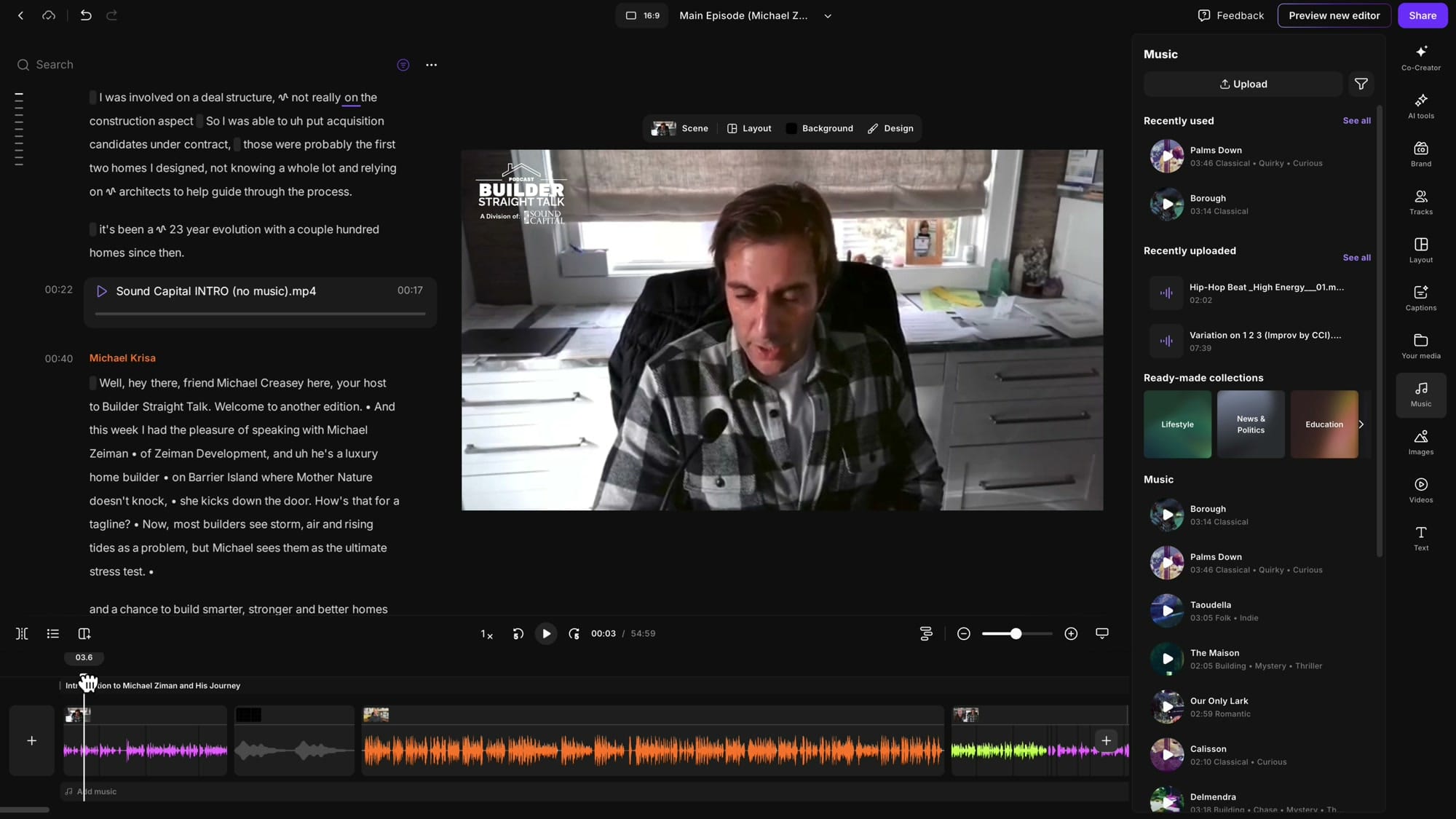Open the Your media panel
This screenshot has height=819, width=1456.
click(x=1420, y=345)
